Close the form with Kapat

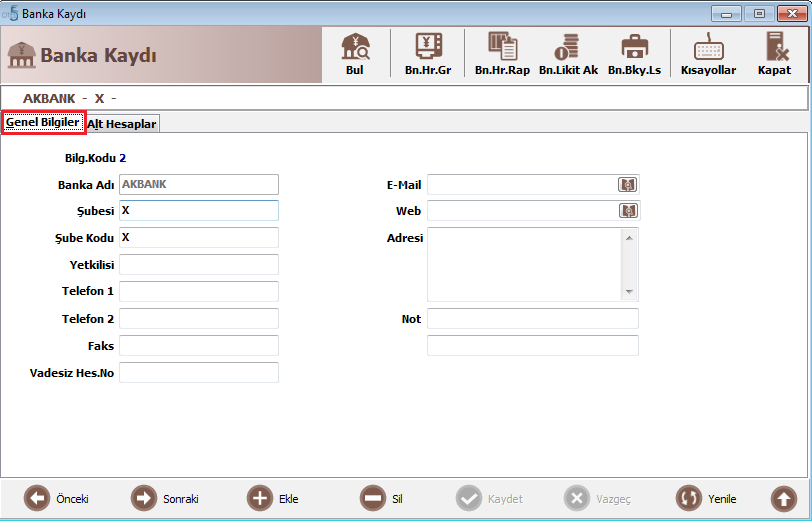click(x=774, y=54)
